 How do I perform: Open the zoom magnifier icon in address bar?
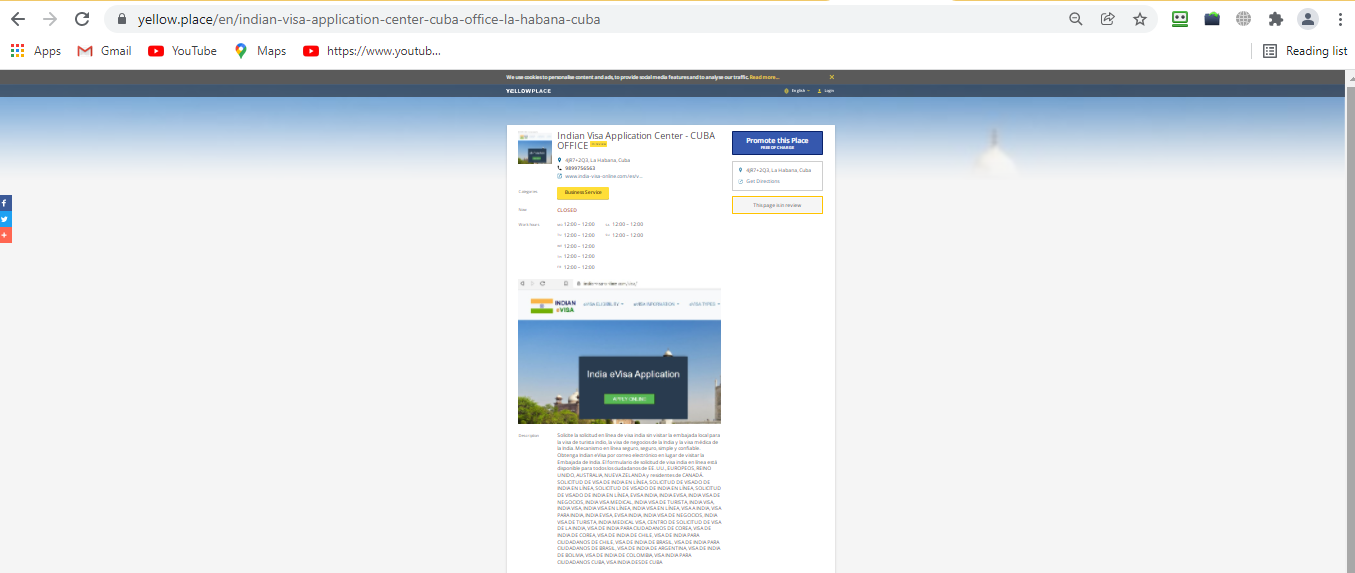click(1076, 19)
